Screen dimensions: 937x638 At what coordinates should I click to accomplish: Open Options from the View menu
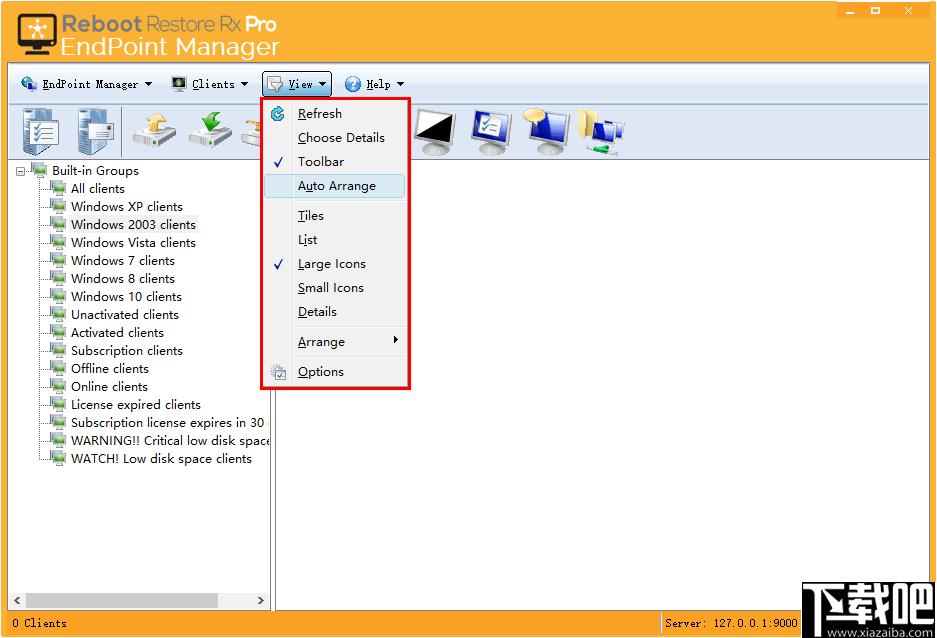[335, 372]
